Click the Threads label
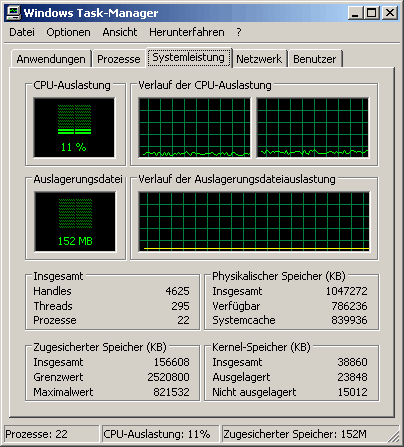 [x=53, y=306]
